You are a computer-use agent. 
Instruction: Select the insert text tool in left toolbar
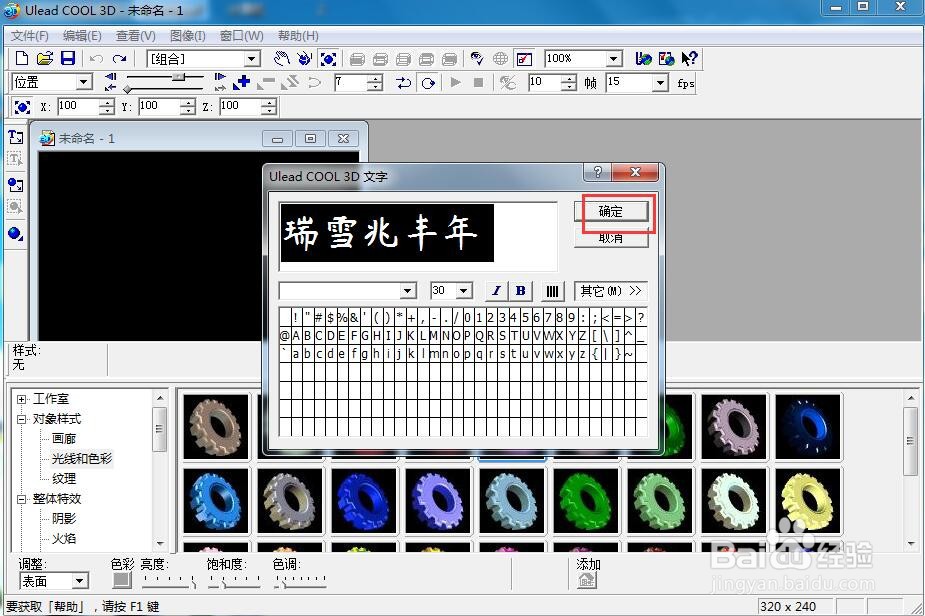[15, 137]
